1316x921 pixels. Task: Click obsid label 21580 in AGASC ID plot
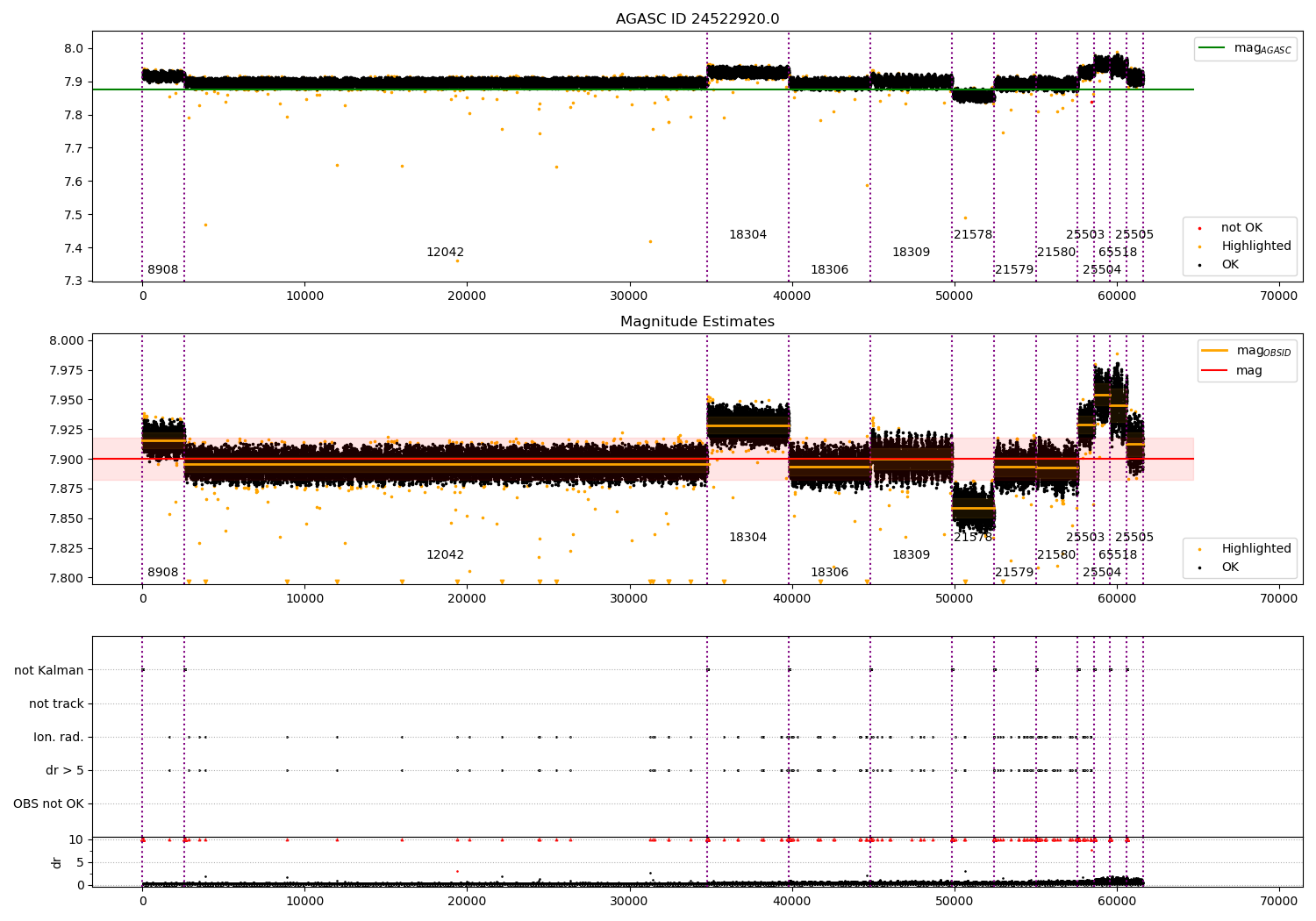click(x=1056, y=253)
